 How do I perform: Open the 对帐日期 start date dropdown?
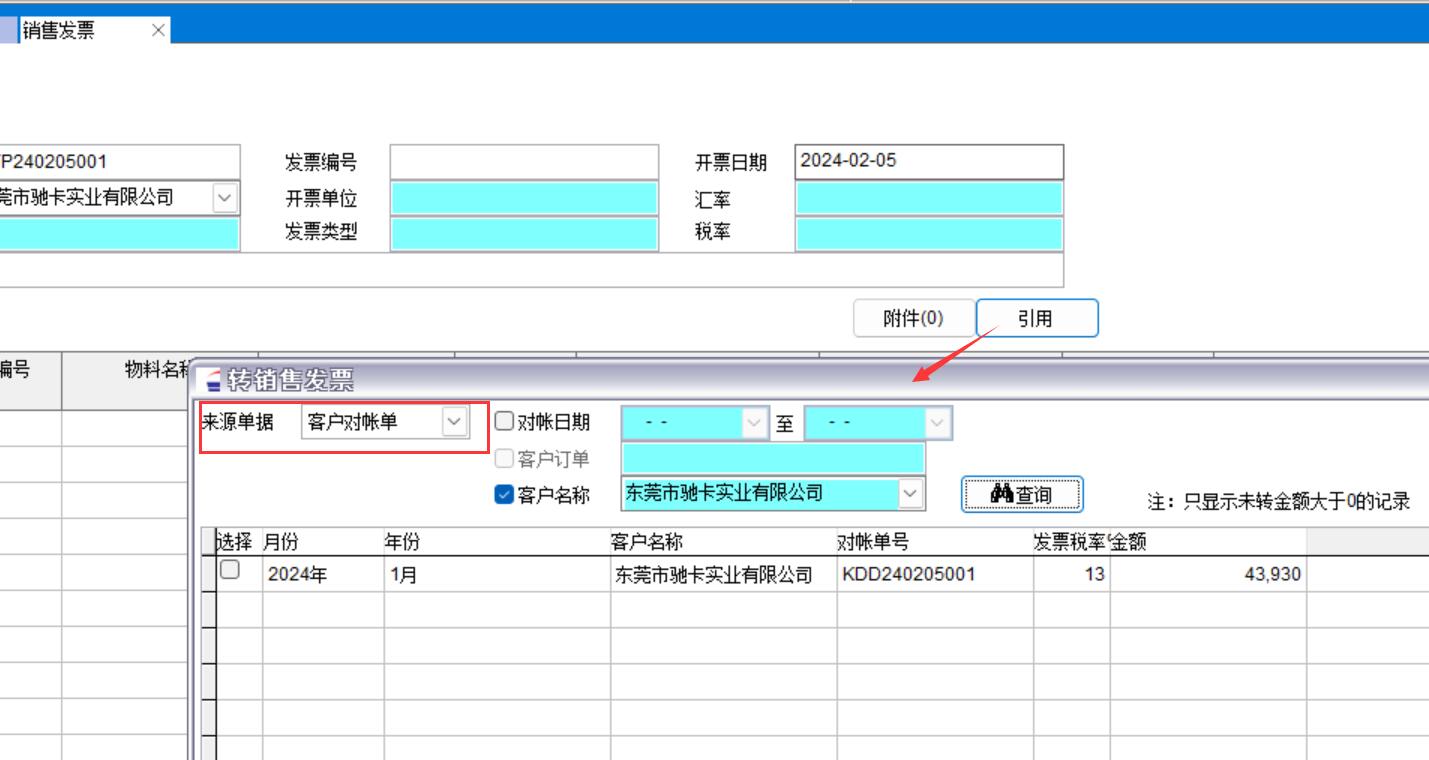(x=754, y=423)
